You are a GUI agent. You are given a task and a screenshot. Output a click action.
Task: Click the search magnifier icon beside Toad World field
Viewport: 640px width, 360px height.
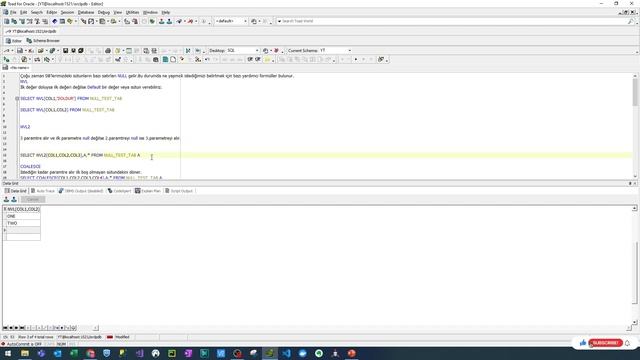click(631, 21)
